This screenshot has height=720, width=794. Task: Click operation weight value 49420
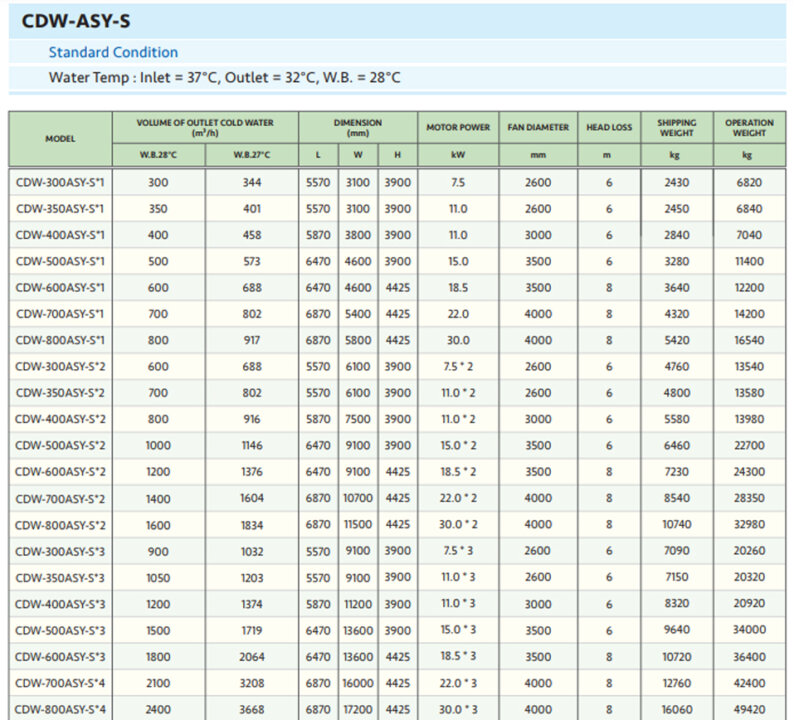click(x=748, y=709)
